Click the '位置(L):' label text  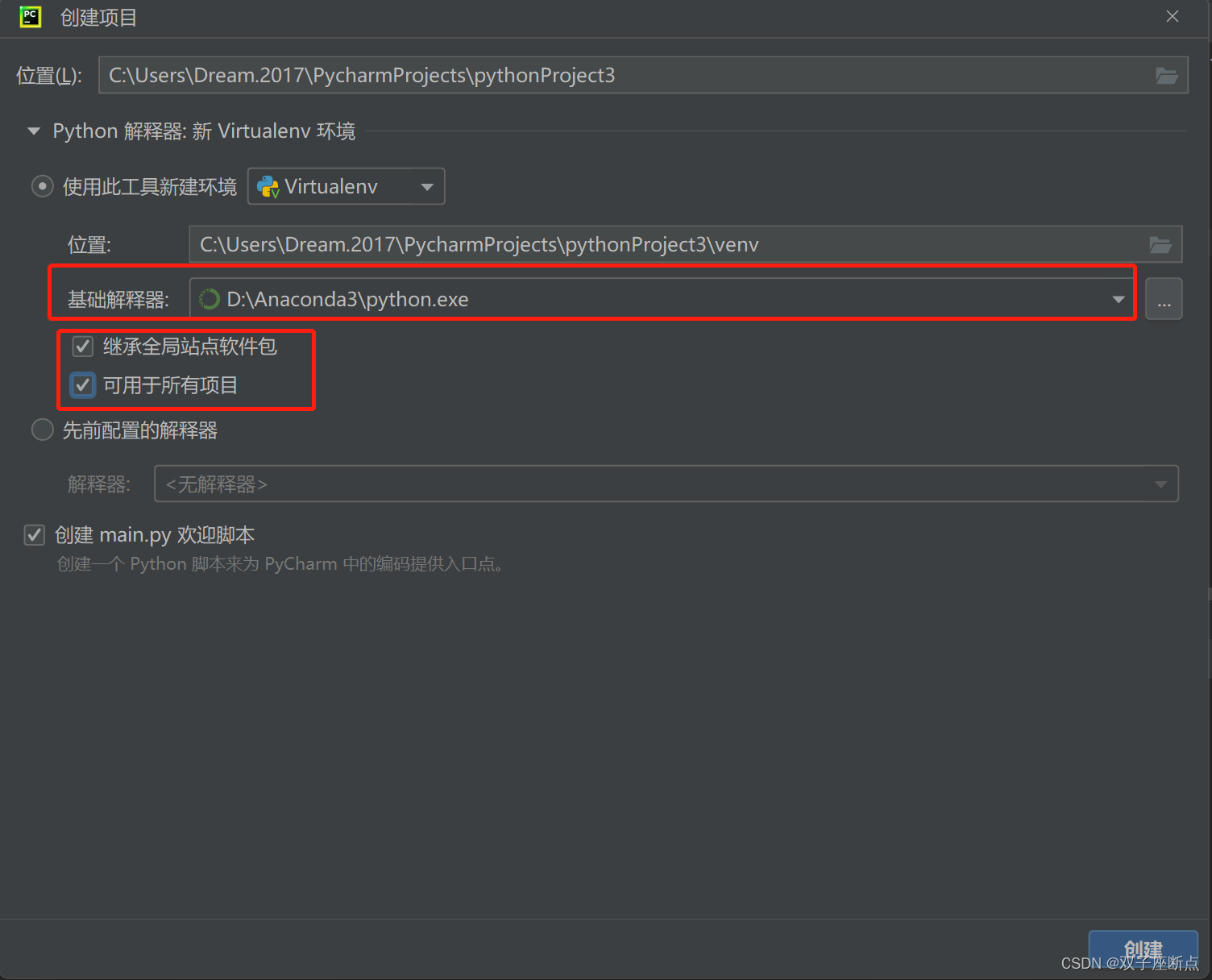[x=49, y=76]
